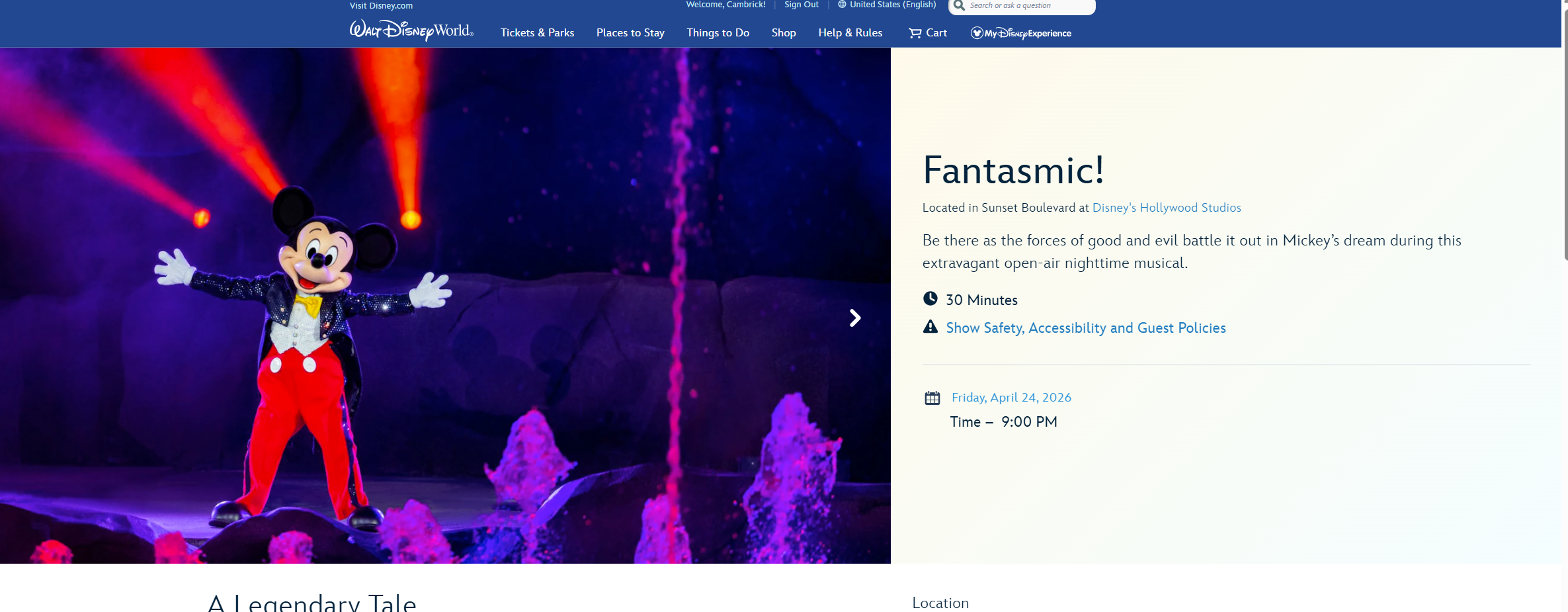Click the Walt Disney World logo
The height and width of the screenshot is (612, 1568).
coord(411,30)
